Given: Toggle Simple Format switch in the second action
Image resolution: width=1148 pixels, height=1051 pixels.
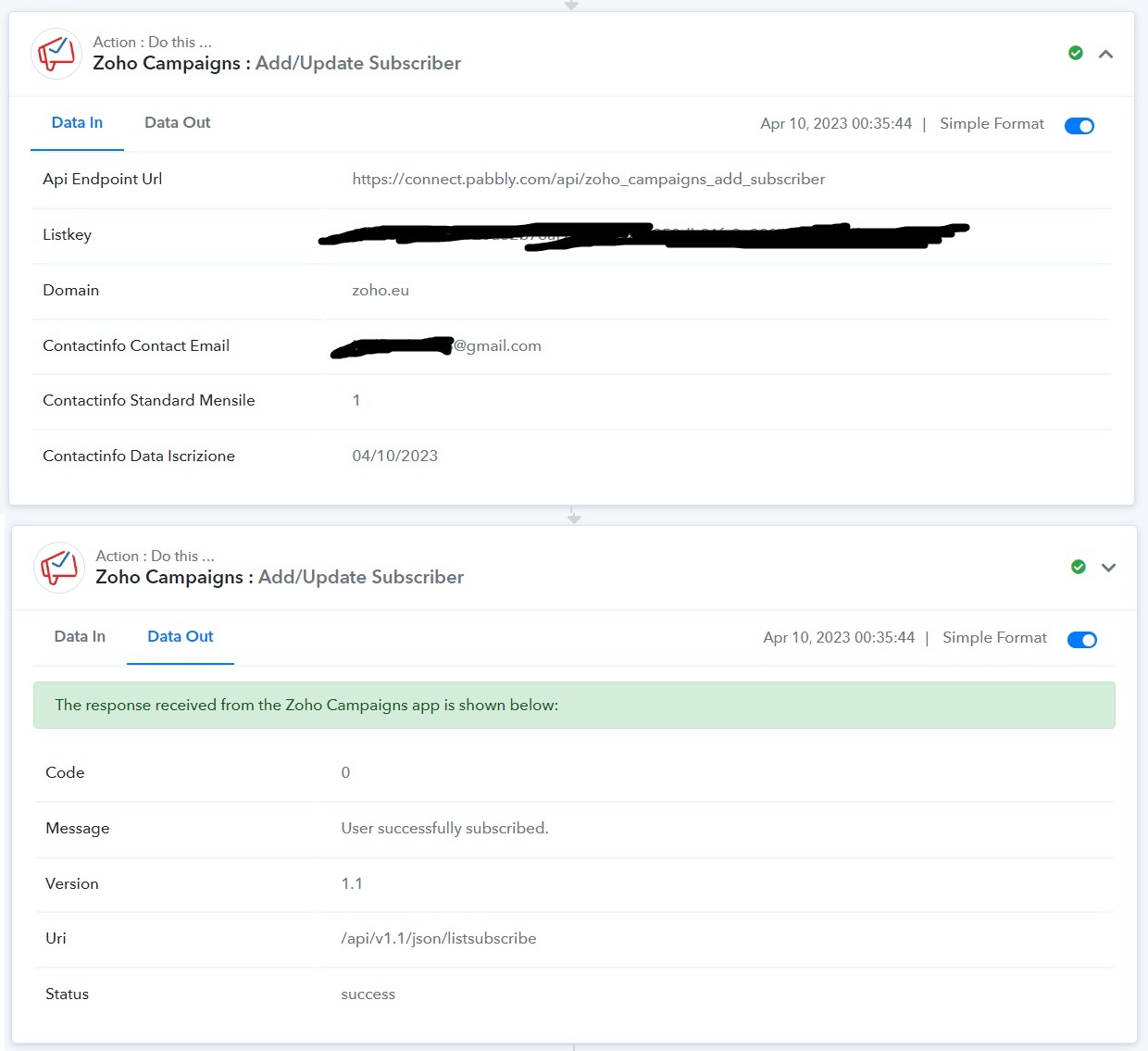Looking at the screenshot, I should coord(1082,640).
